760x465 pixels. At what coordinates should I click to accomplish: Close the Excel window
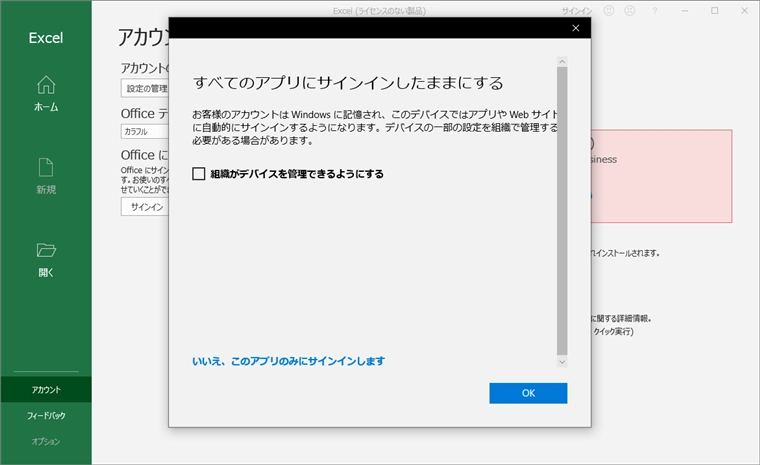(x=744, y=11)
